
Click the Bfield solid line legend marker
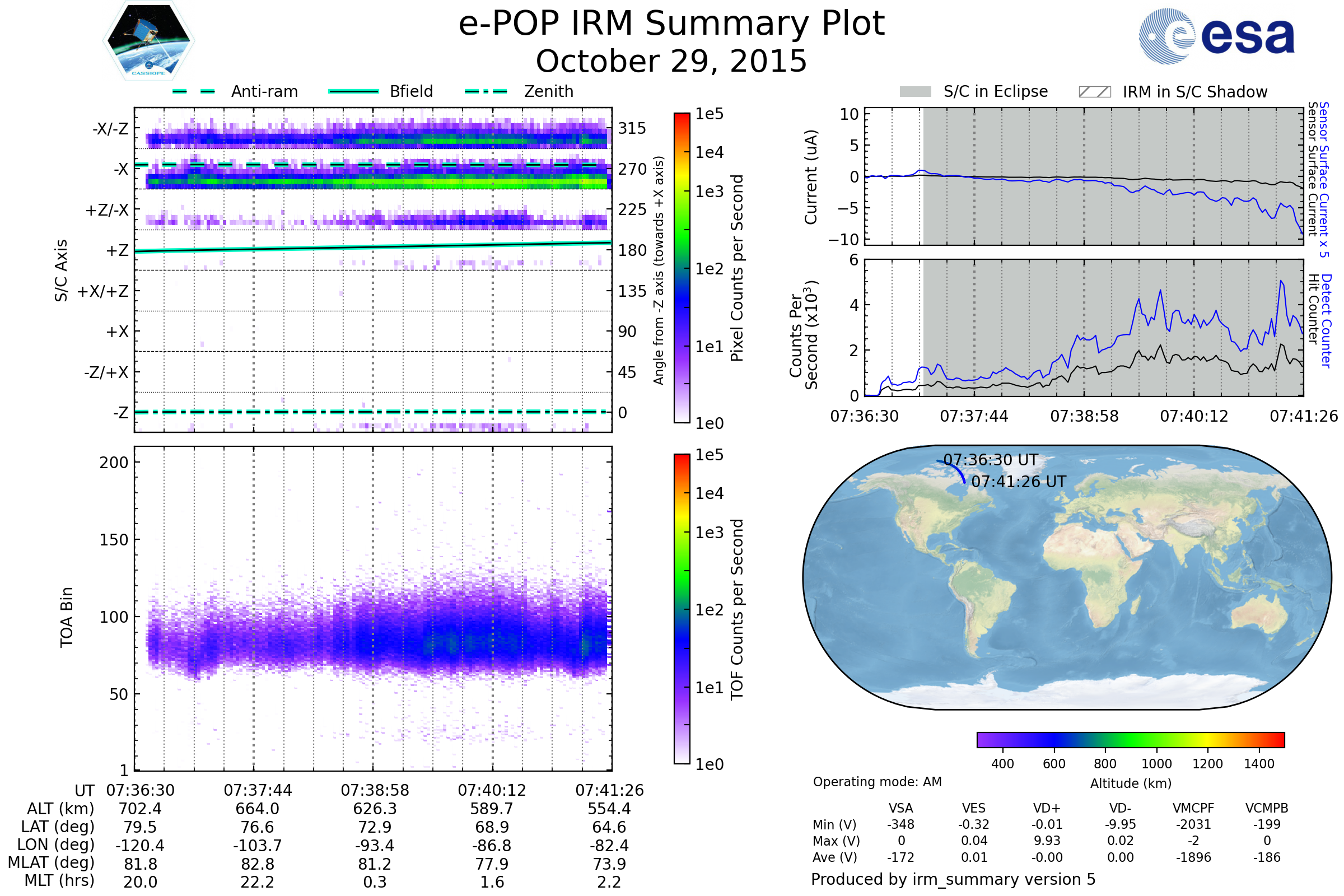(353, 91)
